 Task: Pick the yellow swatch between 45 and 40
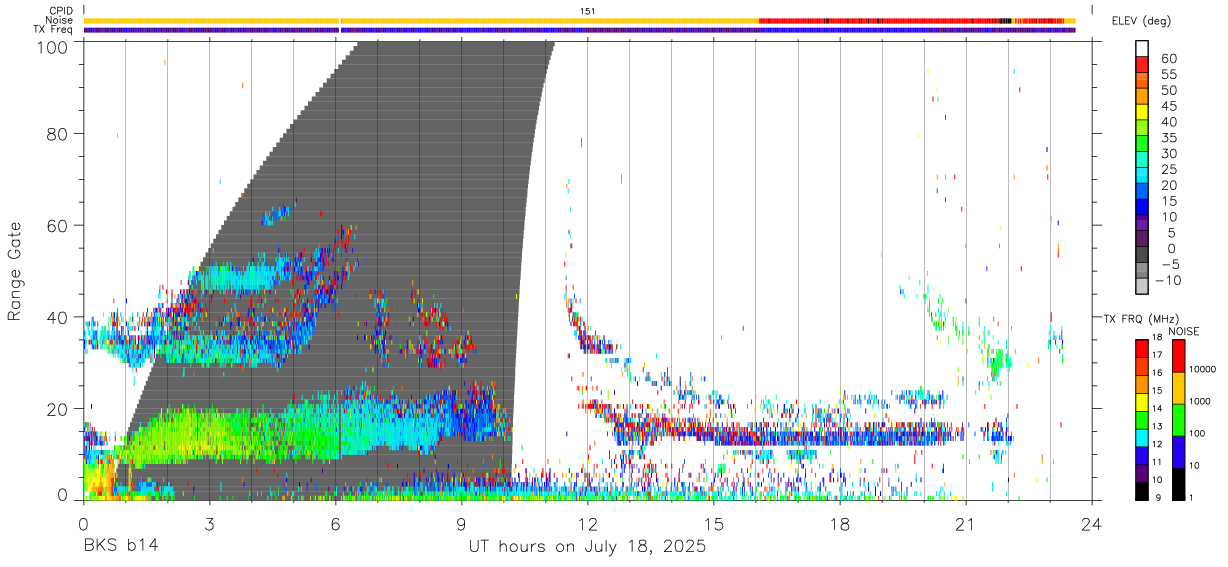click(1142, 112)
